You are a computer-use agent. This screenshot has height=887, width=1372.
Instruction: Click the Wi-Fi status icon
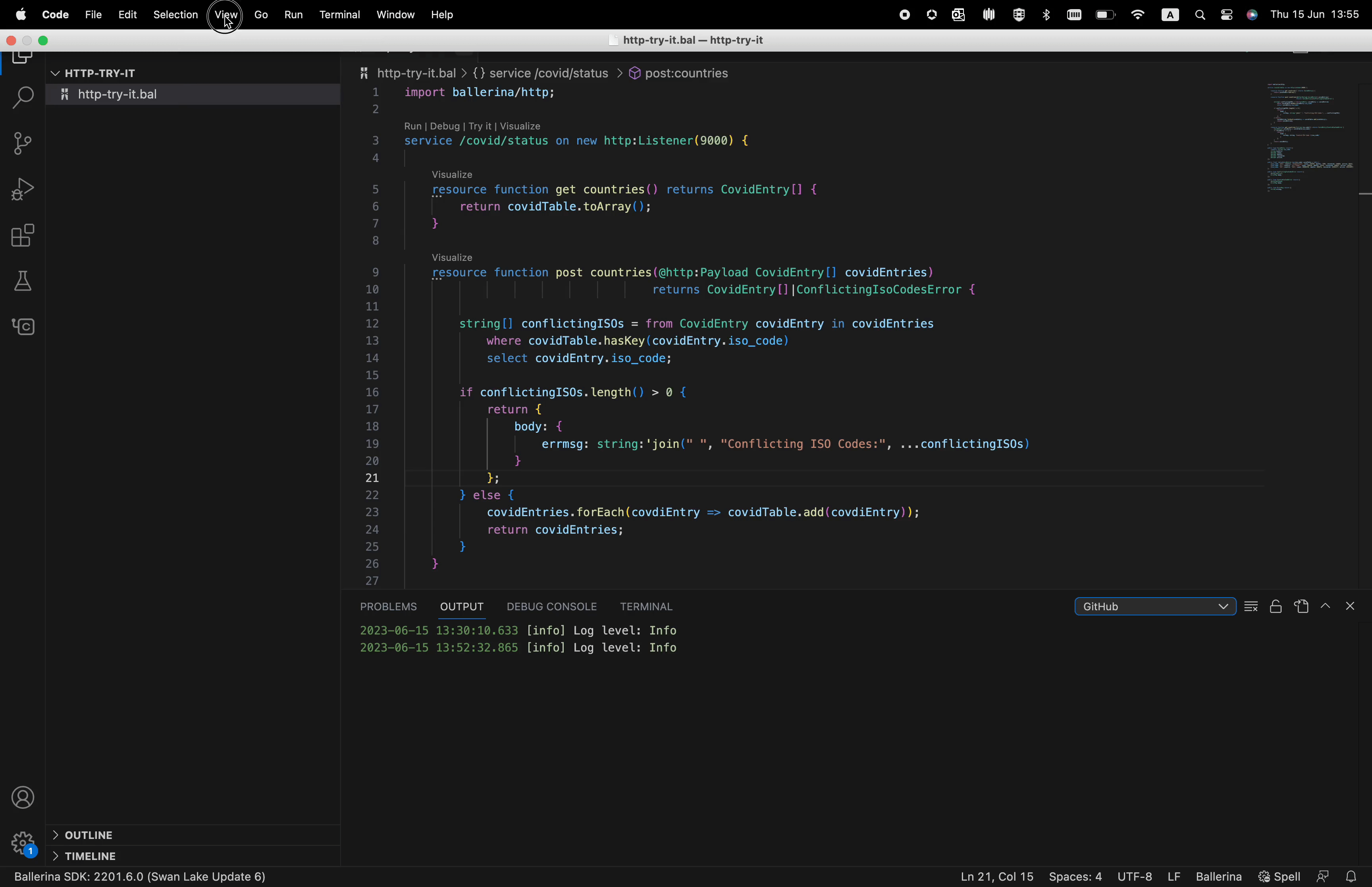point(1138,15)
